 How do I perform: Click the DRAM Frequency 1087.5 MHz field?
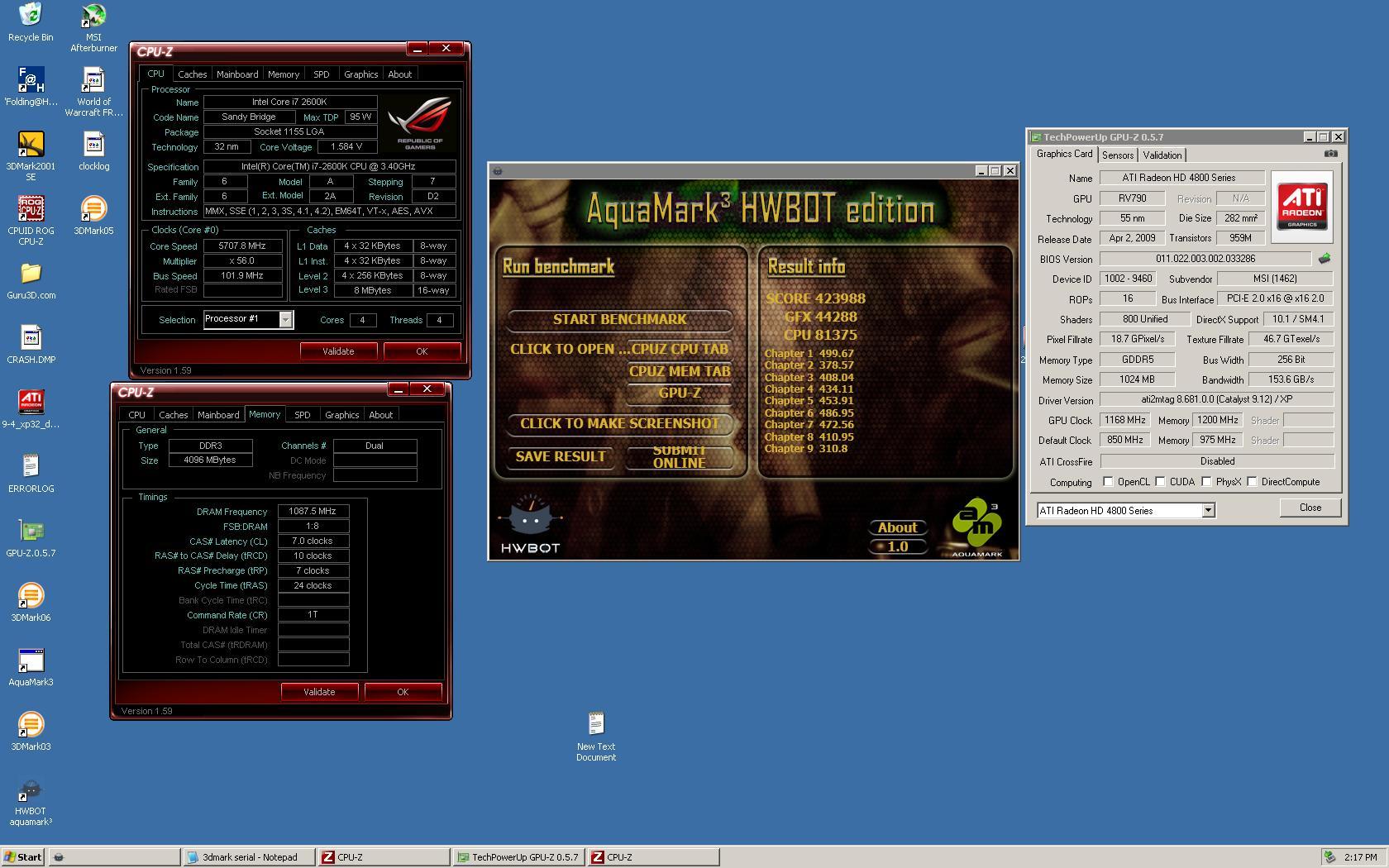313,512
